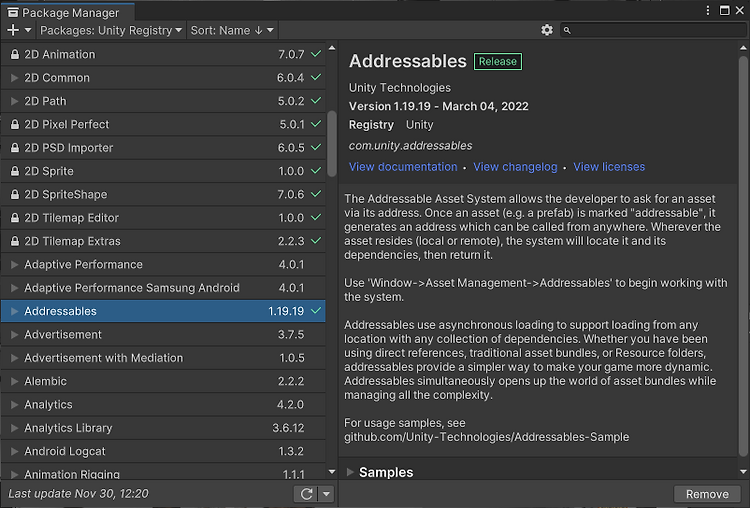Image resolution: width=750 pixels, height=508 pixels.
Task: Click the add package plus icon
Action: [13, 30]
